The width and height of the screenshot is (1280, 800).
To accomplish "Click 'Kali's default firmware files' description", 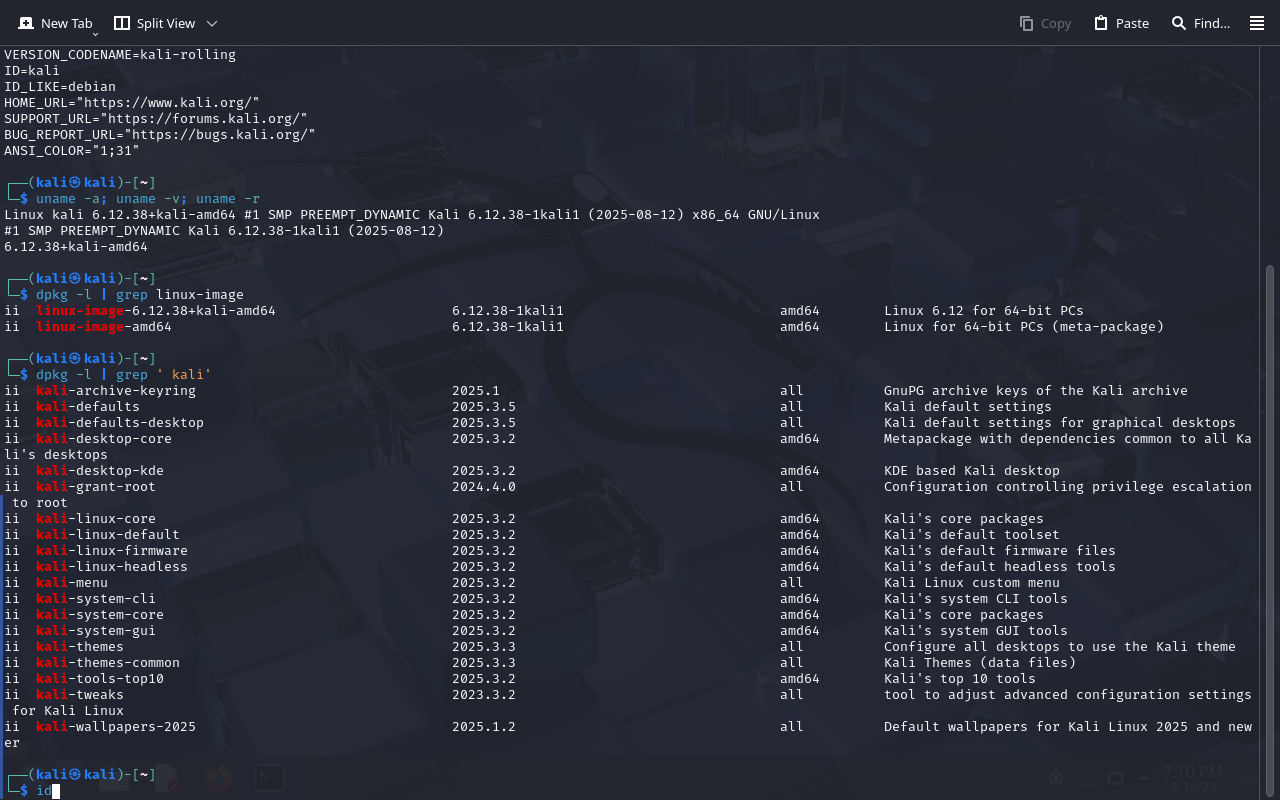I will coord(1000,551).
